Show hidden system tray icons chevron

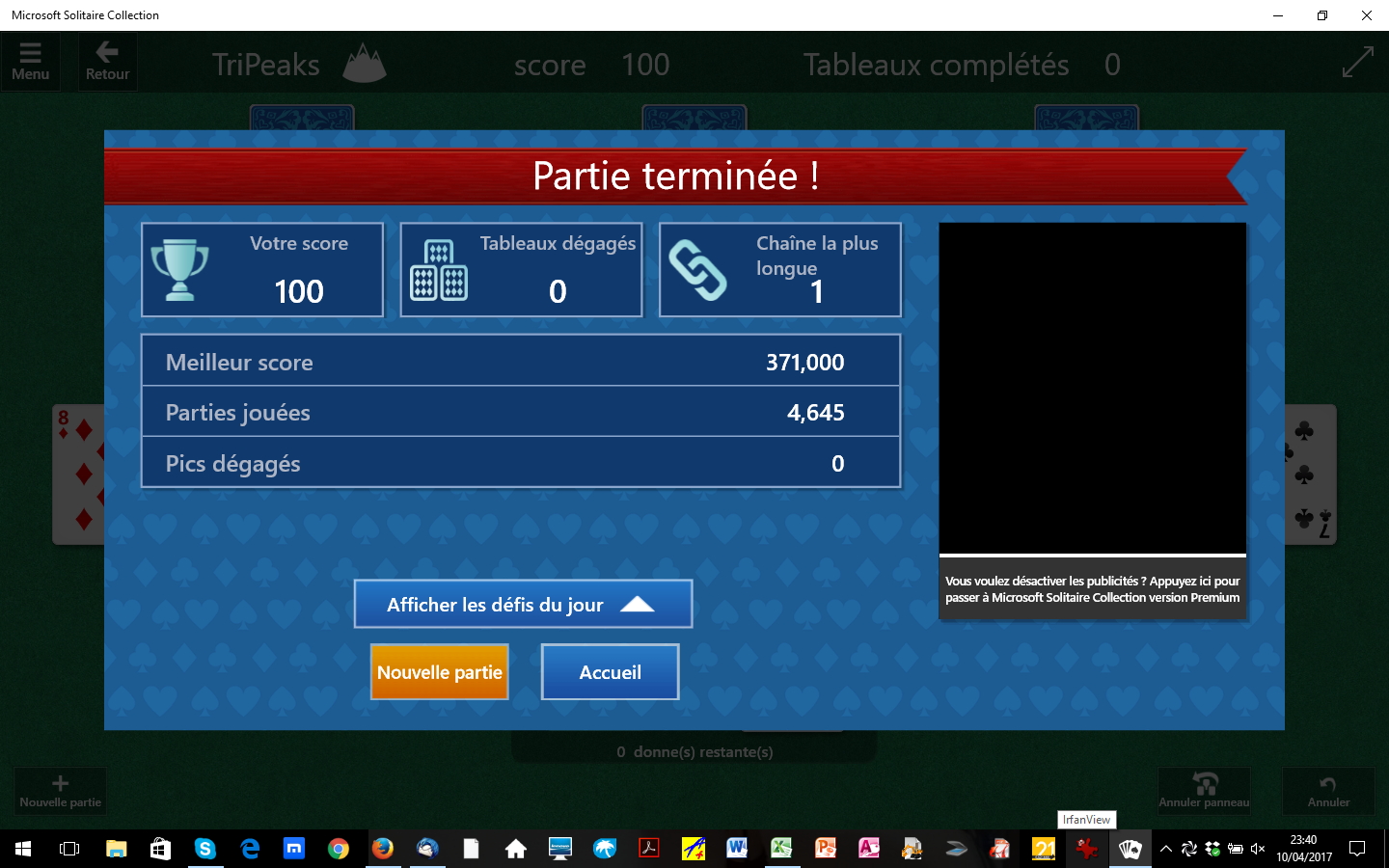(1165, 849)
